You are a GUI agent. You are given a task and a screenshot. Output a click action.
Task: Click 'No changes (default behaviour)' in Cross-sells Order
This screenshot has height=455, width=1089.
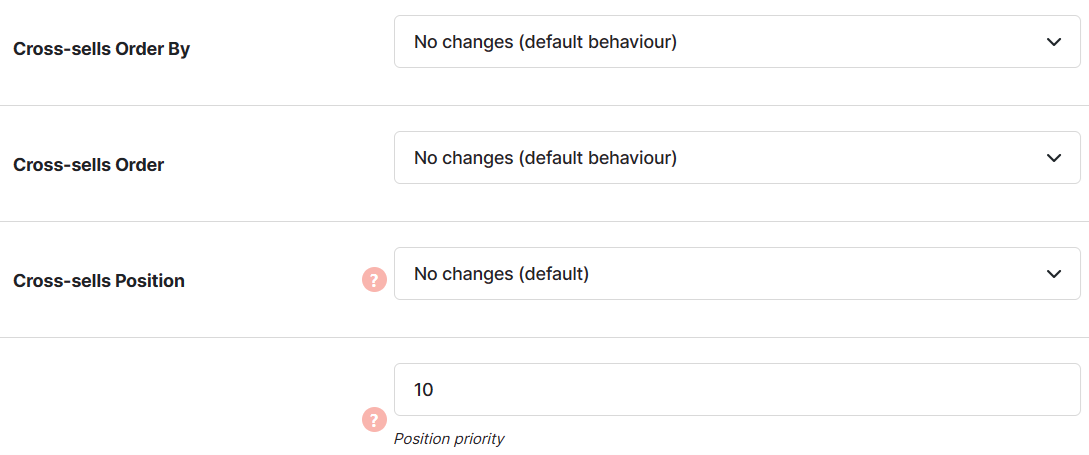[545, 158]
